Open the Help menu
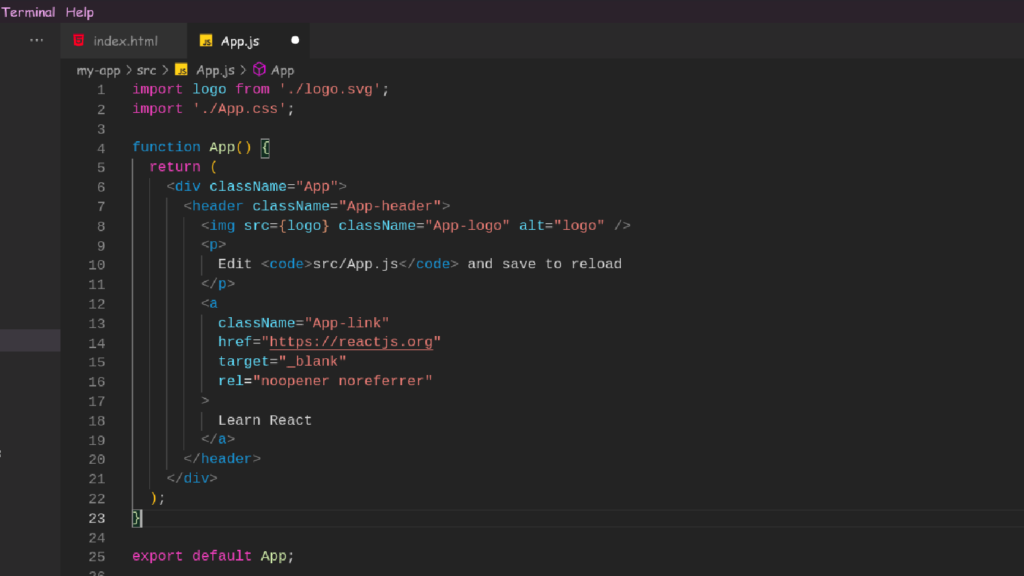Image resolution: width=1024 pixels, height=576 pixels. pyautogui.click(x=79, y=11)
